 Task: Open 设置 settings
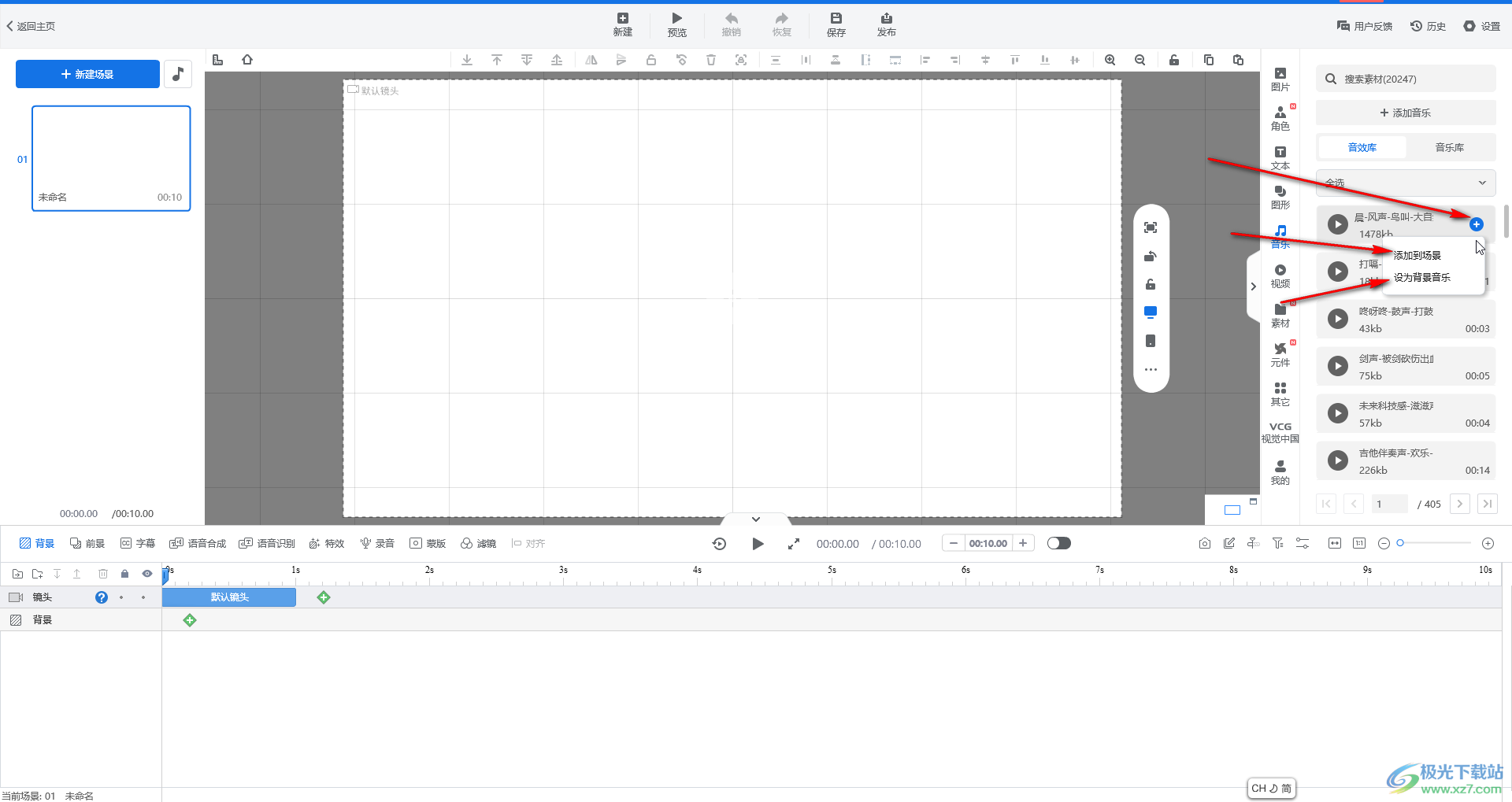(x=1482, y=26)
